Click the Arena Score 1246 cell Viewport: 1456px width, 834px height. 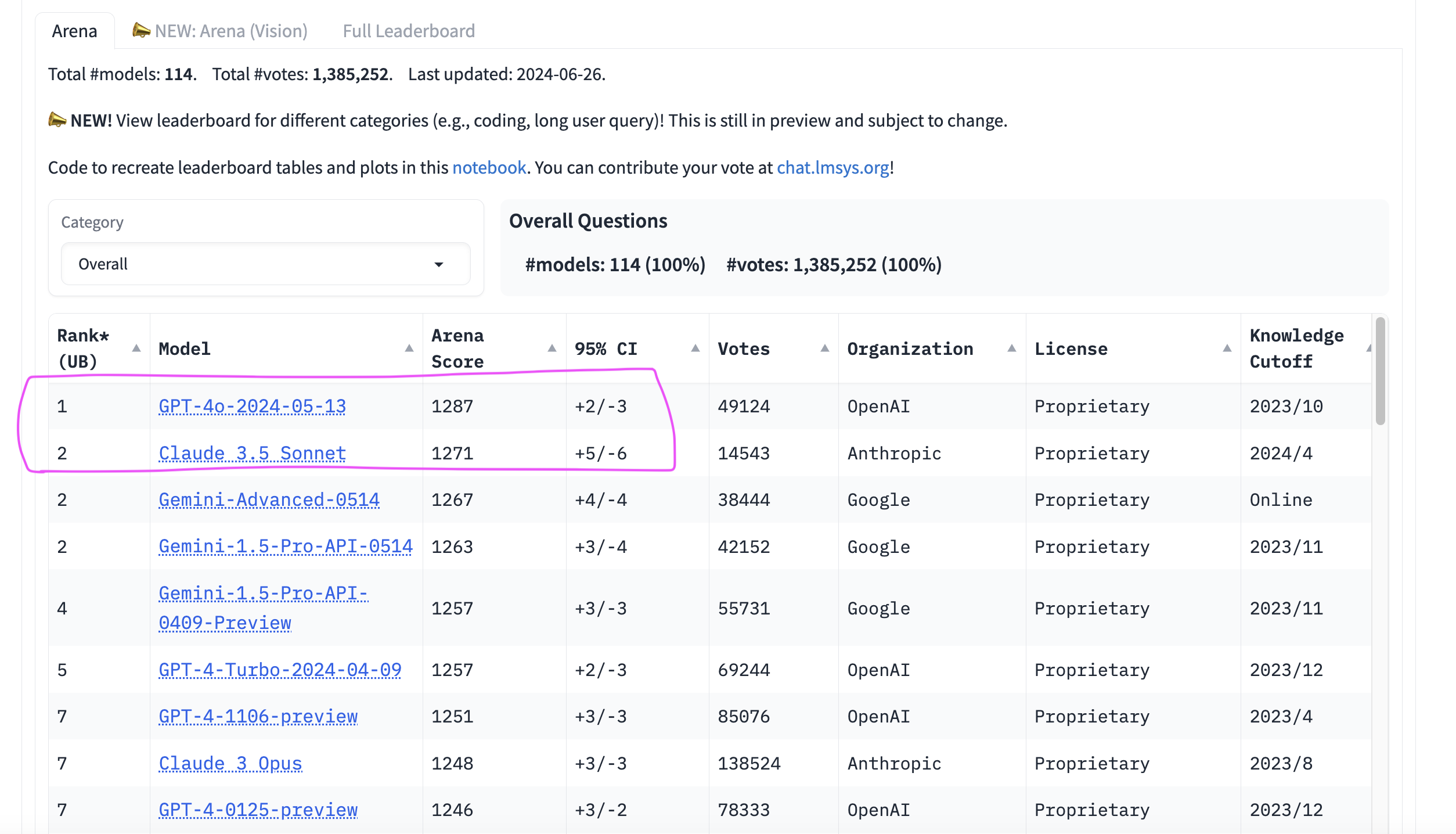pos(495,810)
